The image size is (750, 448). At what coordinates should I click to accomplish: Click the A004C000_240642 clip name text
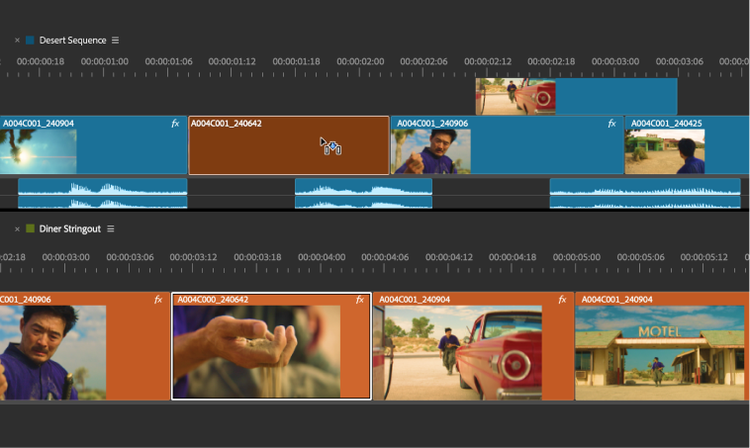[x=213, y=300]
